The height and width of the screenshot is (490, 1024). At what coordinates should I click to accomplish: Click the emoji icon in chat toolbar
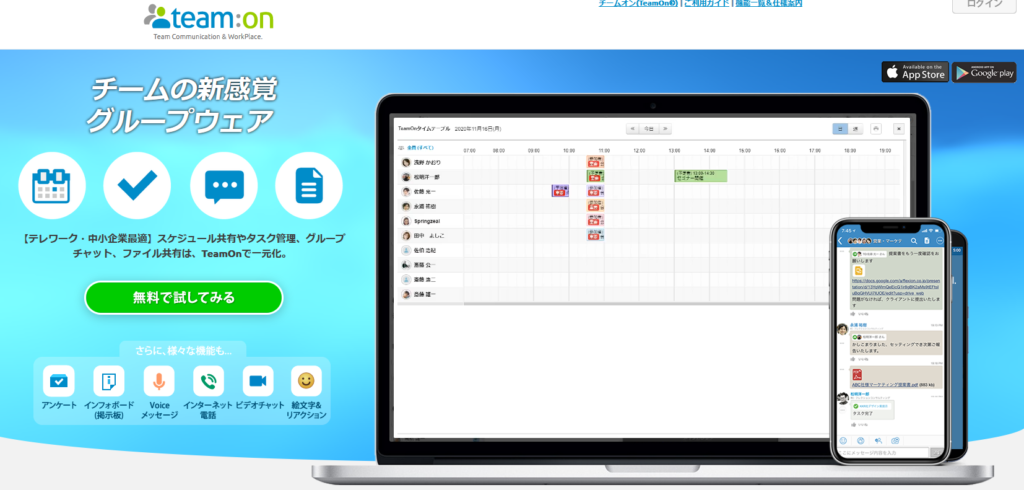pos(843,441)
